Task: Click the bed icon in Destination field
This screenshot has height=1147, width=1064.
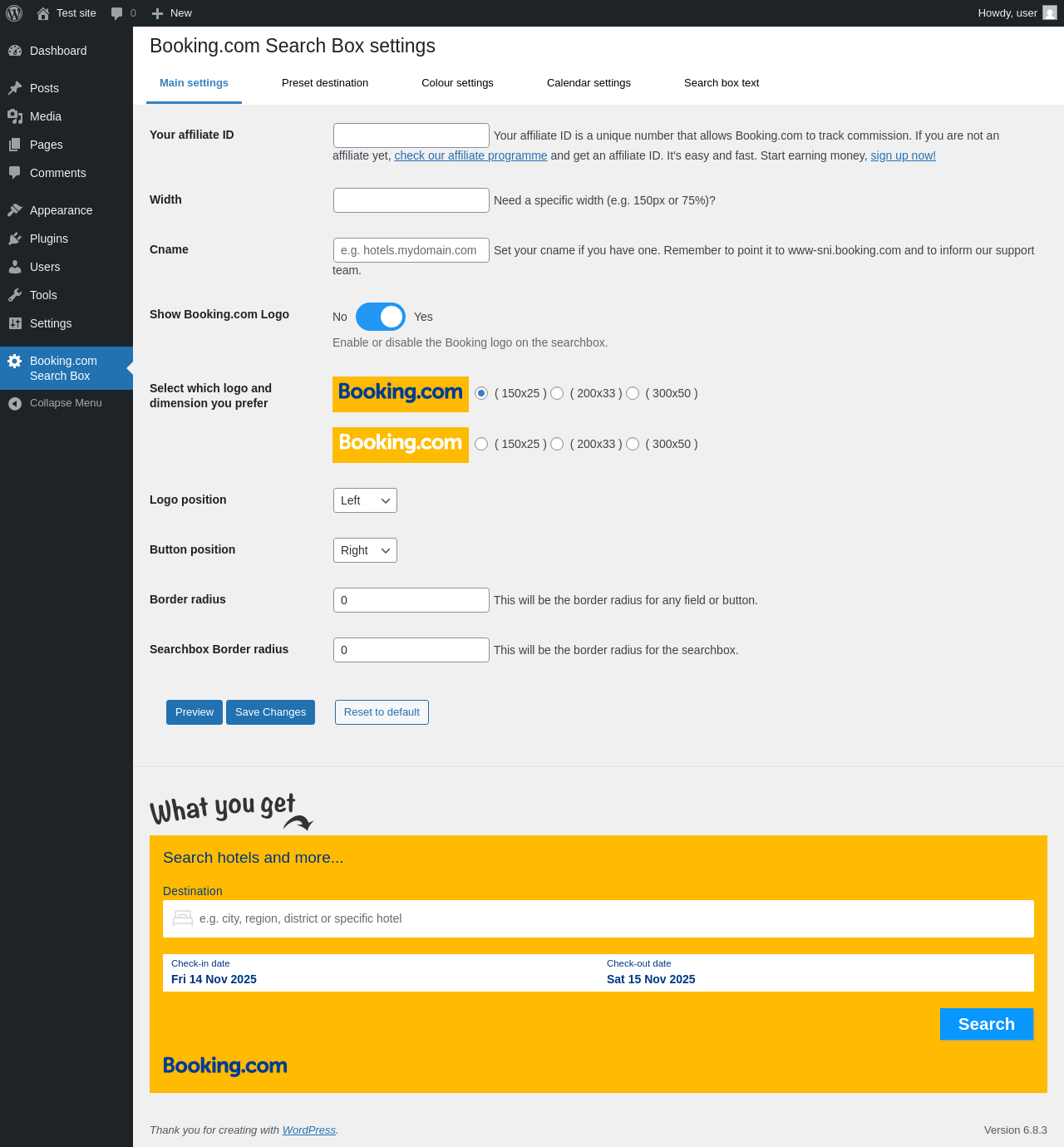Action: (183, 918)
